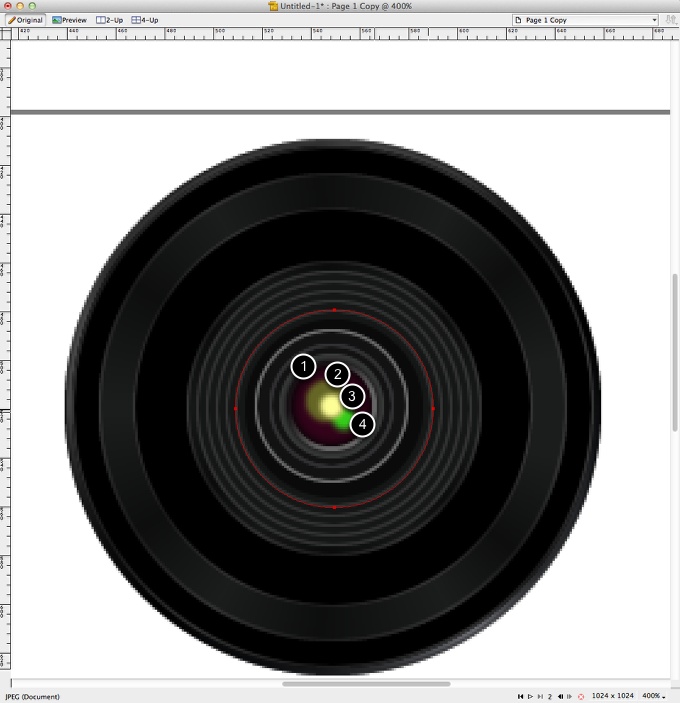Play the animation frames
680x703 pixels.
[530, 696]
